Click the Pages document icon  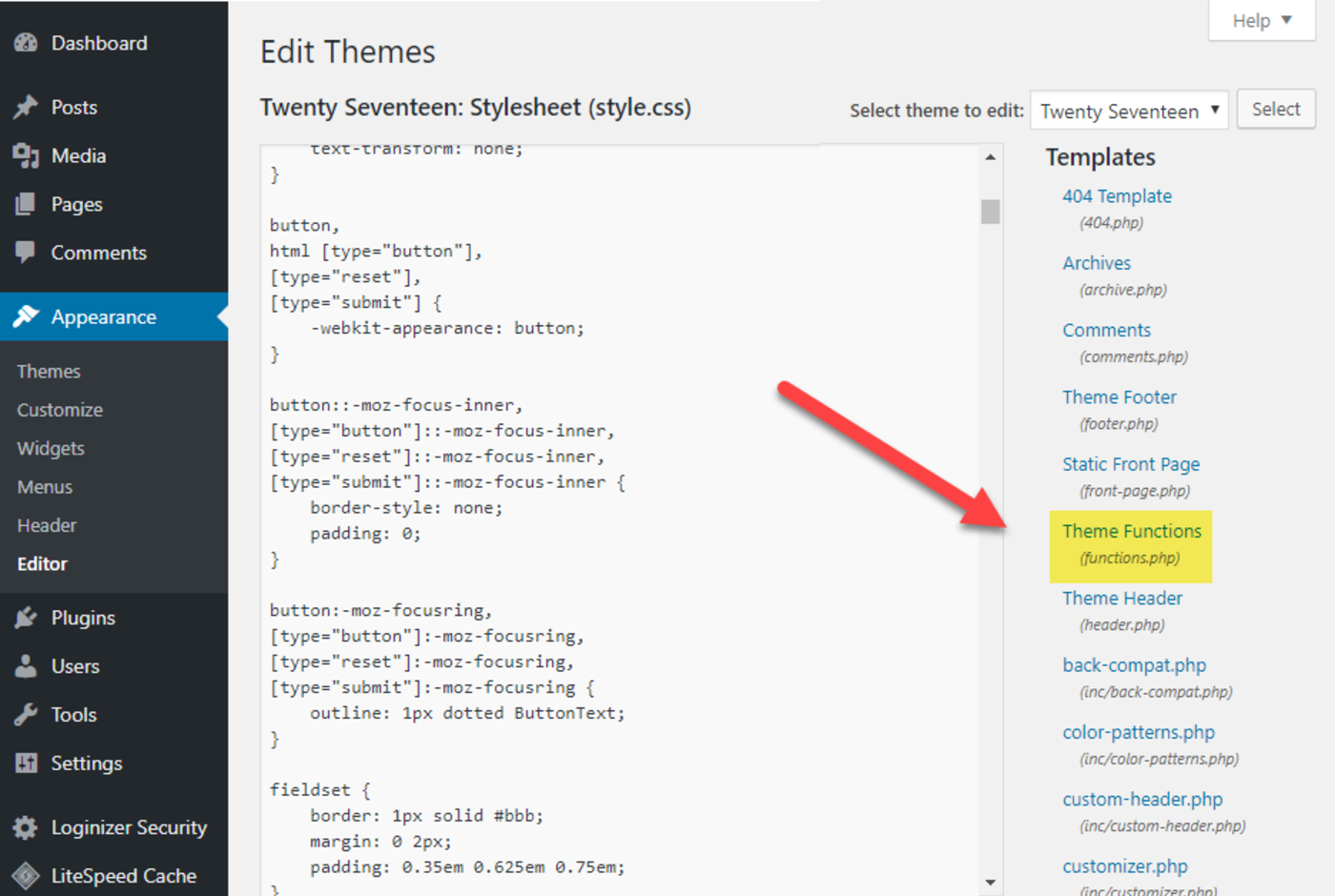coord(26,204)
